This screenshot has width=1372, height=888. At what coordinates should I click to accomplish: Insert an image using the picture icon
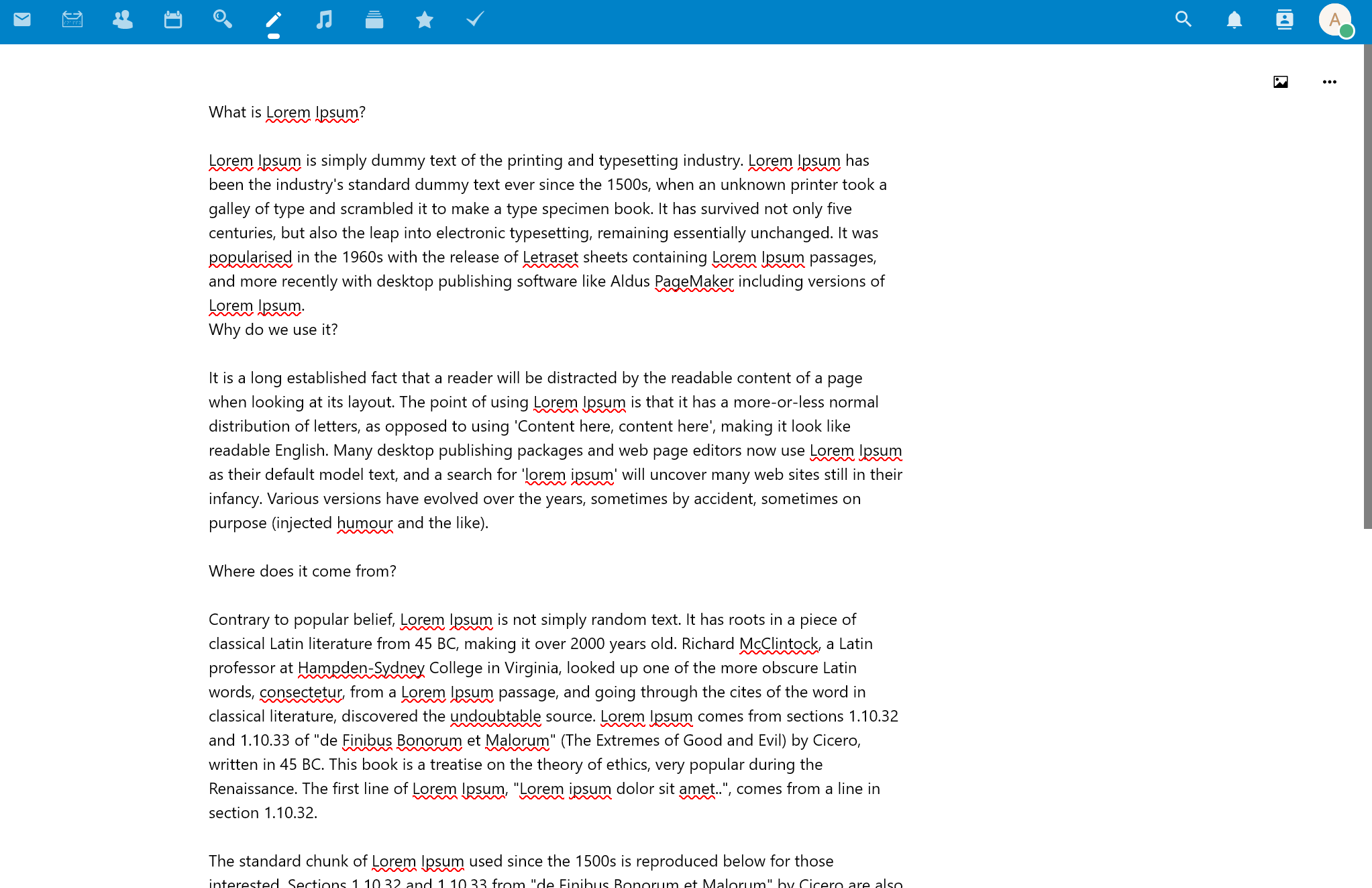(x=1280, y=81)
